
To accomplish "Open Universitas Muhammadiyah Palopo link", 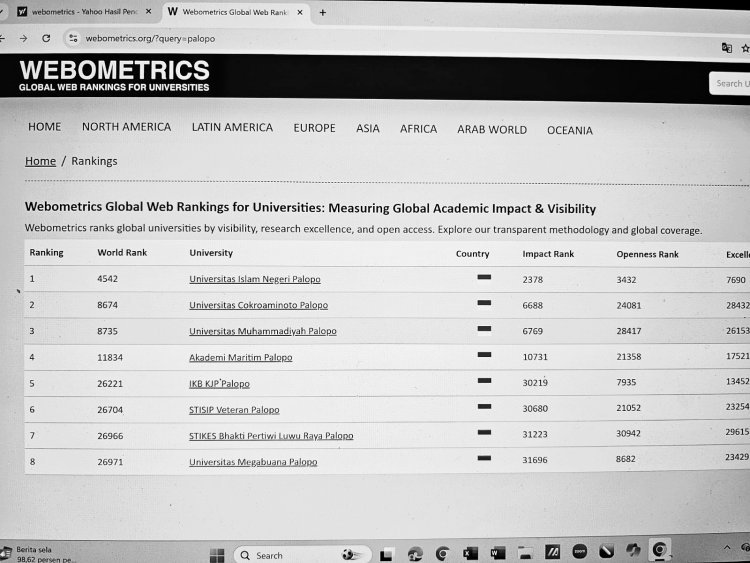I will (263, 331).
